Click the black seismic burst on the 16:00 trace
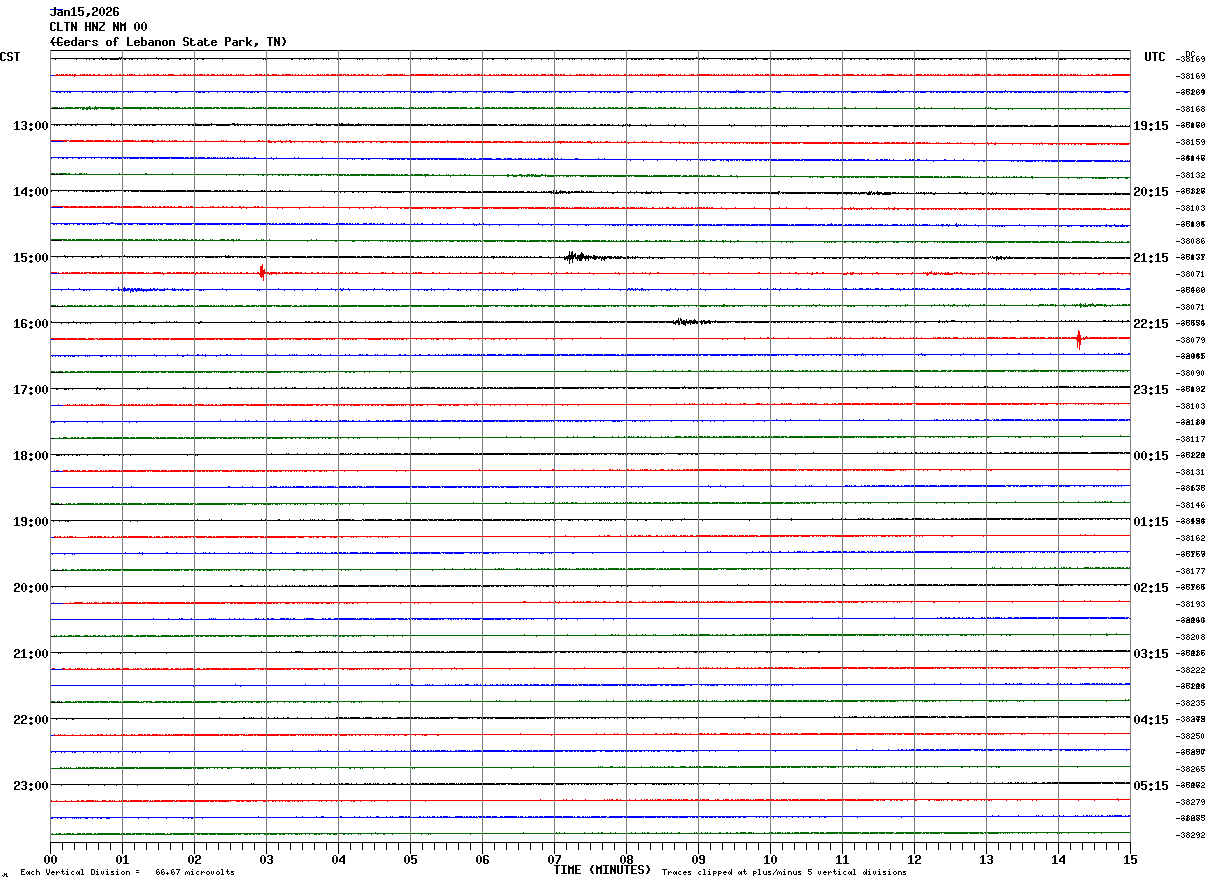The width and height of the screenshot is (1210, 886). click(x=691, y=322)
